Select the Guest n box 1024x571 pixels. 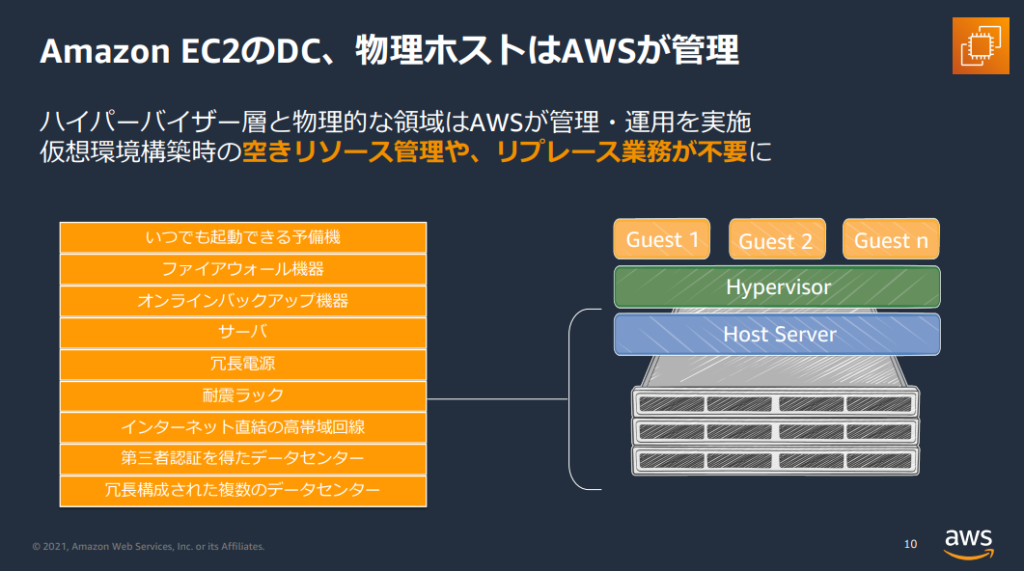point(890,240)
